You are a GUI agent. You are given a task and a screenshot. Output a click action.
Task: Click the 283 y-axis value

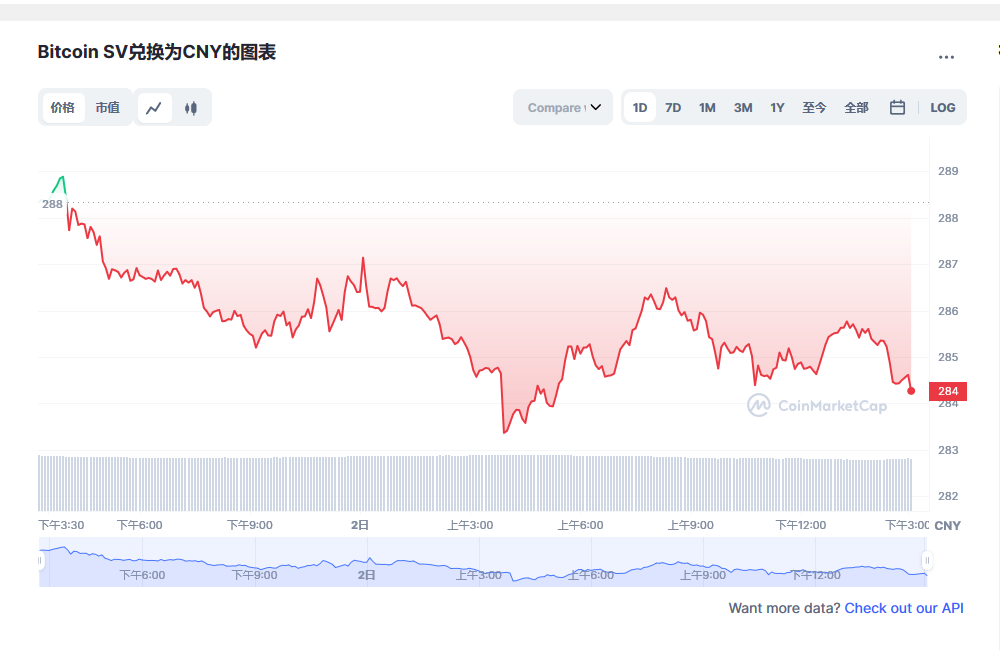[x=948, y=450]
